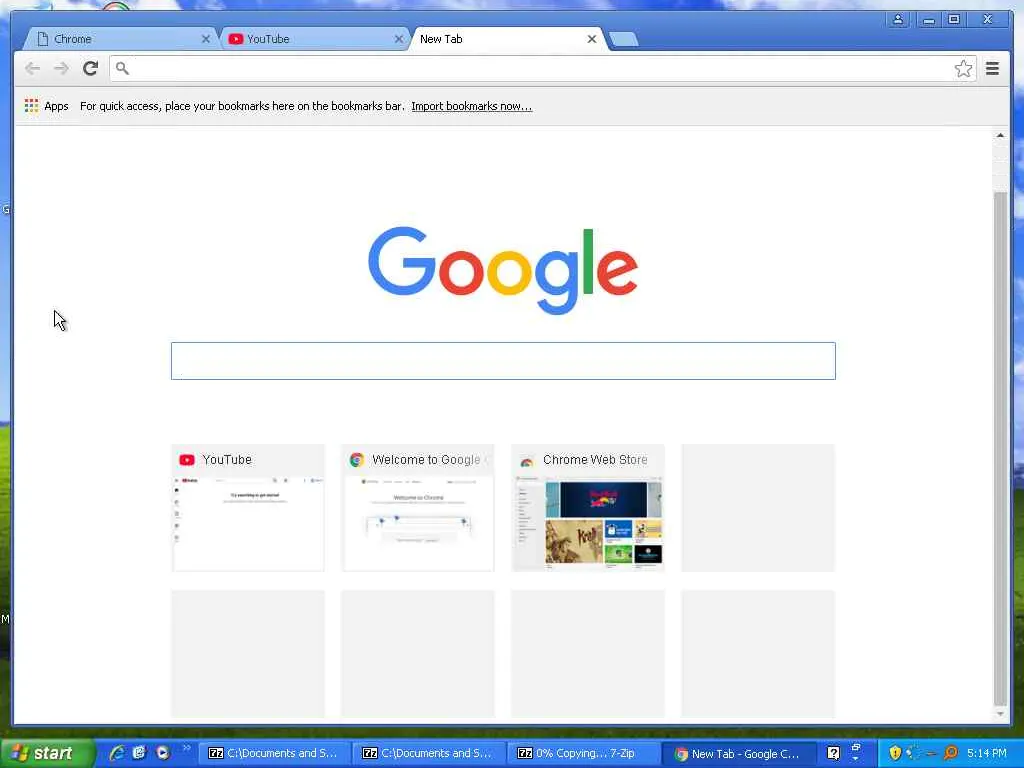Click the forward navigation arrow
The image size is (1024, 768).
(61, 68)
